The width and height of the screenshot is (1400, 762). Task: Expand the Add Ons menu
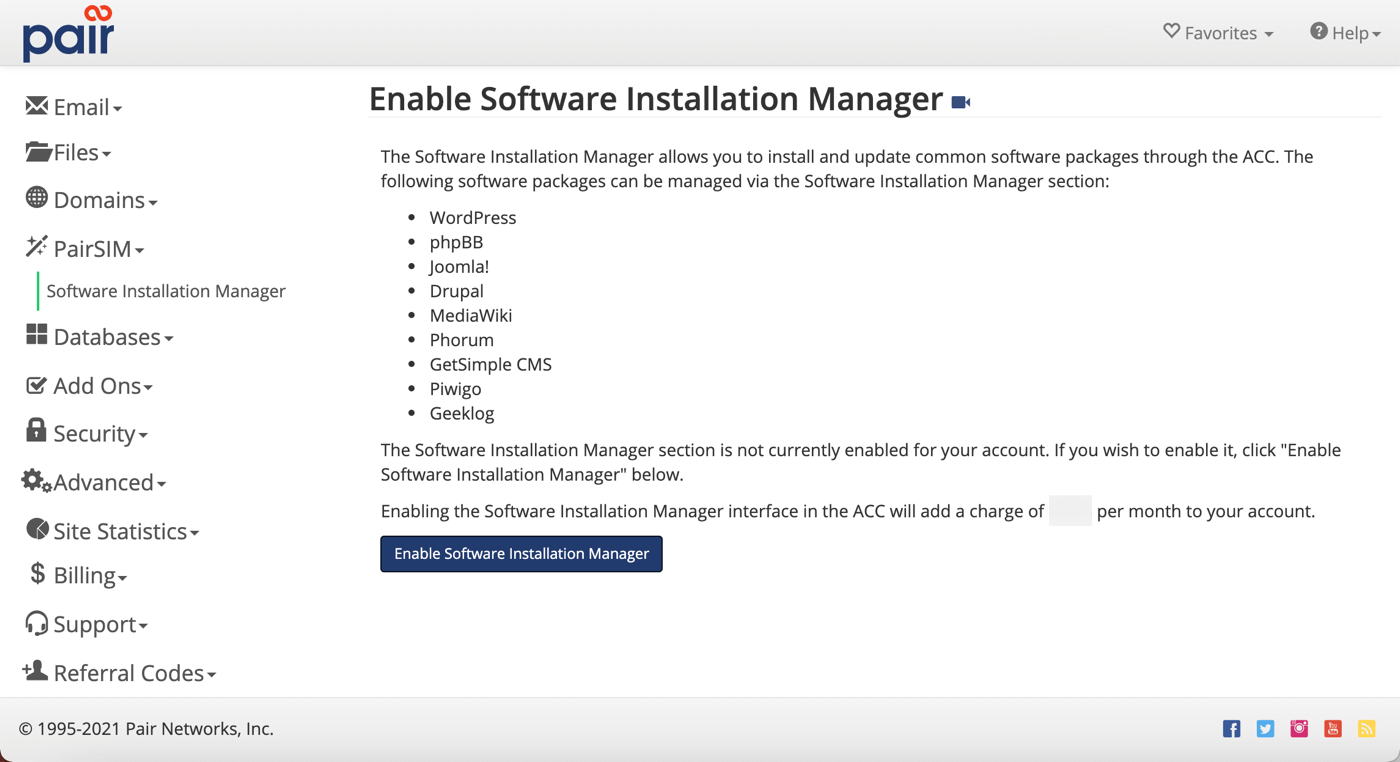point(89,386)
